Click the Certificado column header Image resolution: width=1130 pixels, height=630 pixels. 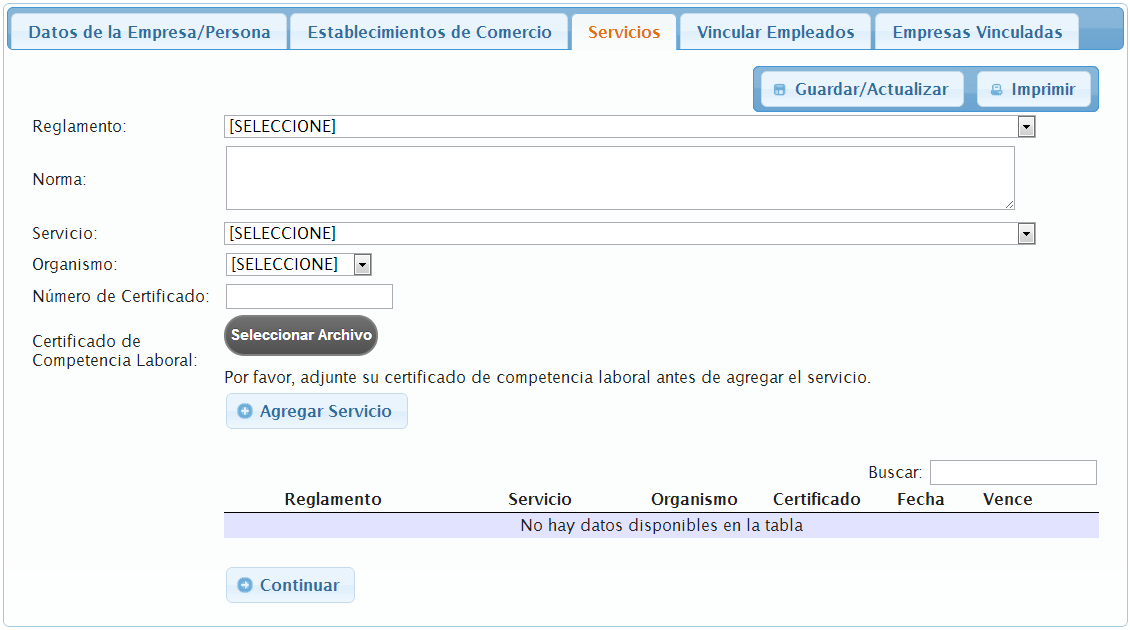(816, 500)
